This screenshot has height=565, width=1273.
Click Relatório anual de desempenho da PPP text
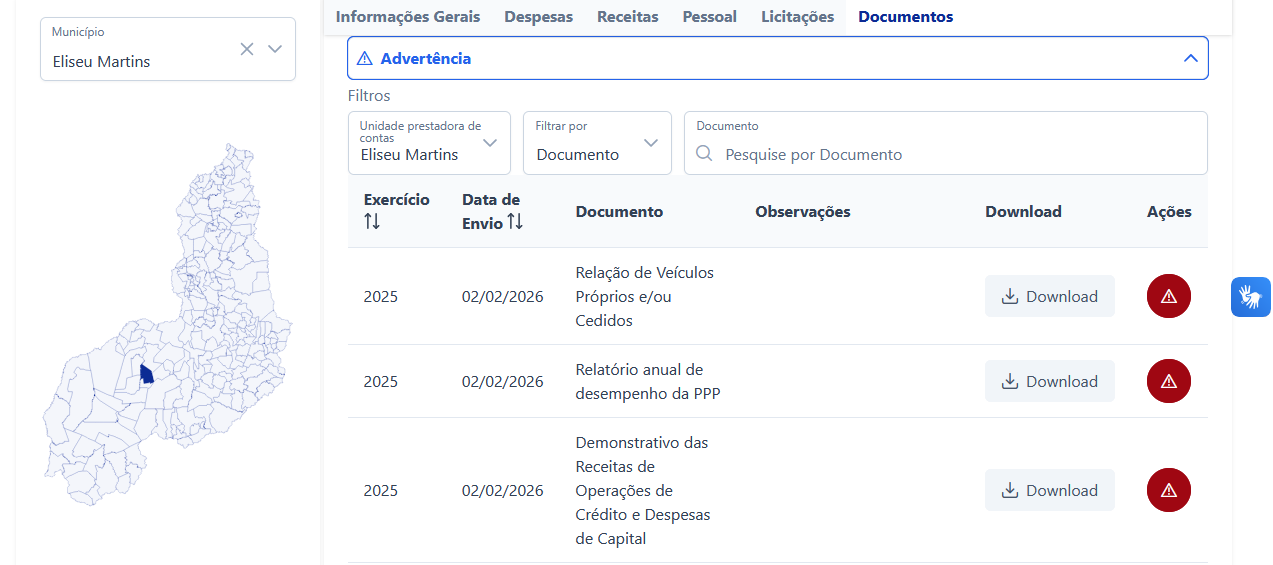648,381
